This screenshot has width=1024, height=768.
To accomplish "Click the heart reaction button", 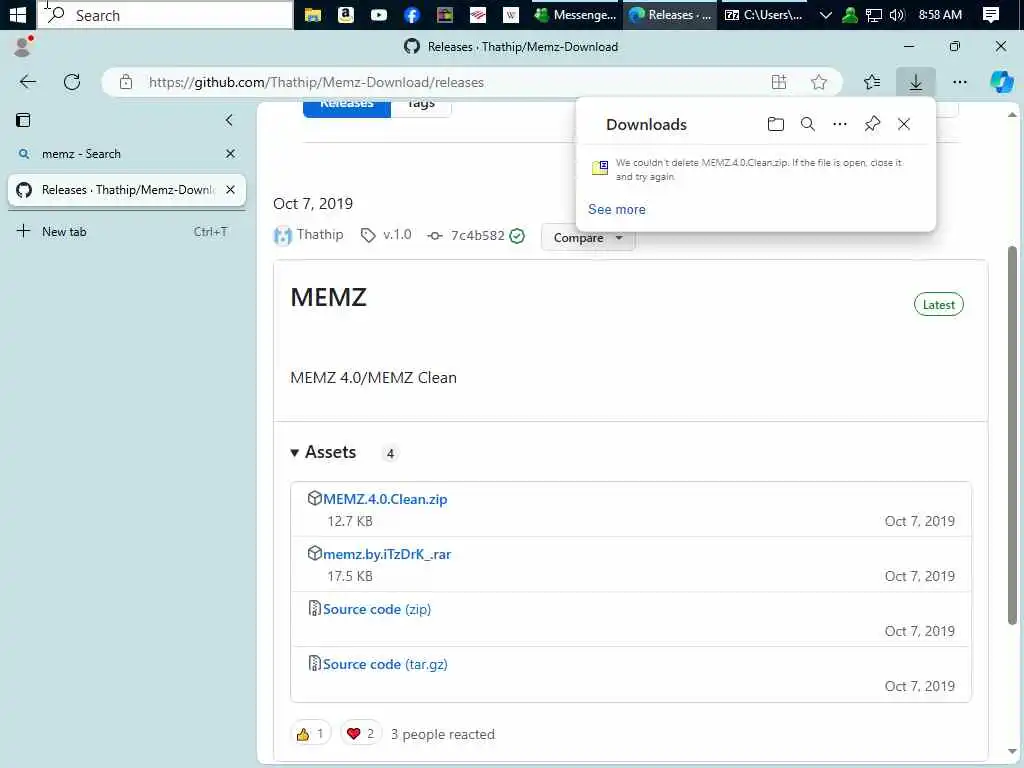I will click(x=360, y=733).
